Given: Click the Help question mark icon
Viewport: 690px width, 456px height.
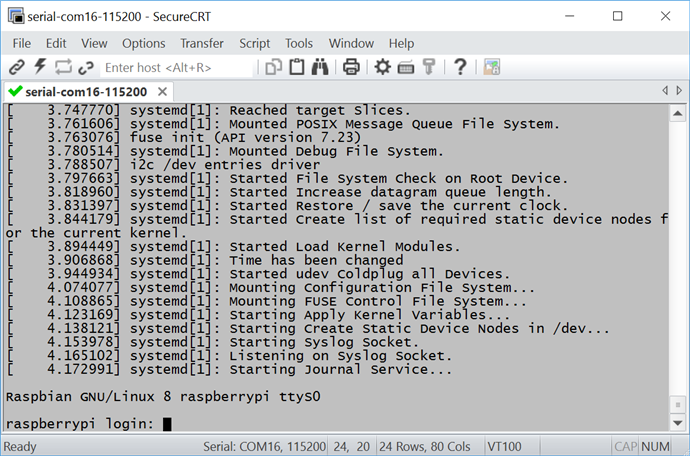Looking at the screenshot, I should 460,67.
